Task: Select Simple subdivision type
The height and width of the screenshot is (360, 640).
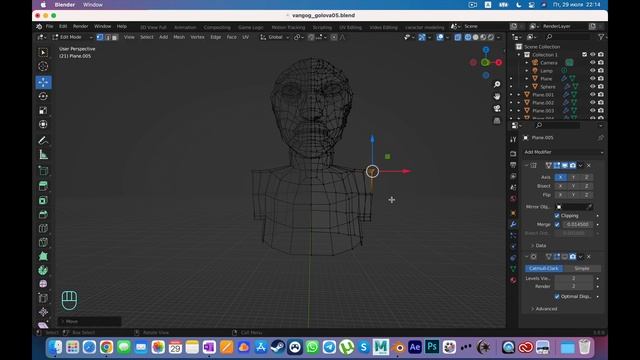Action: (x=582, y=269)
